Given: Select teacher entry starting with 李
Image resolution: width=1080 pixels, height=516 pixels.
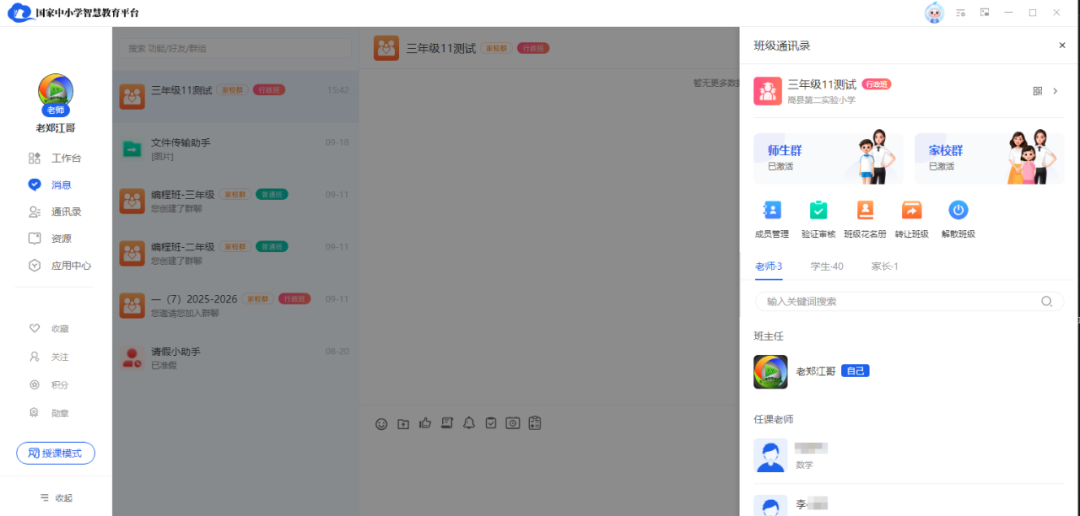Looking at the screenshot, I should (909, 505).
